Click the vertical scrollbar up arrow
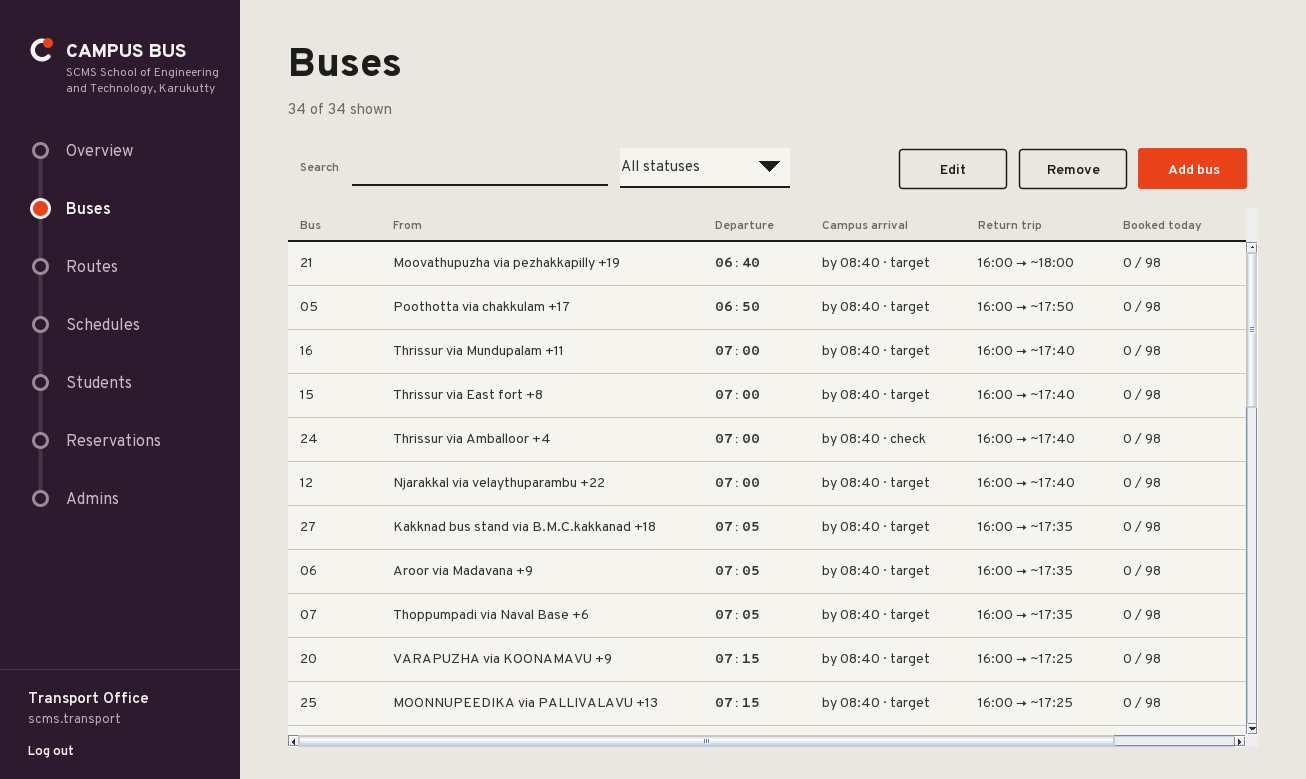 pyautogui.click(x=1252, y=247)
